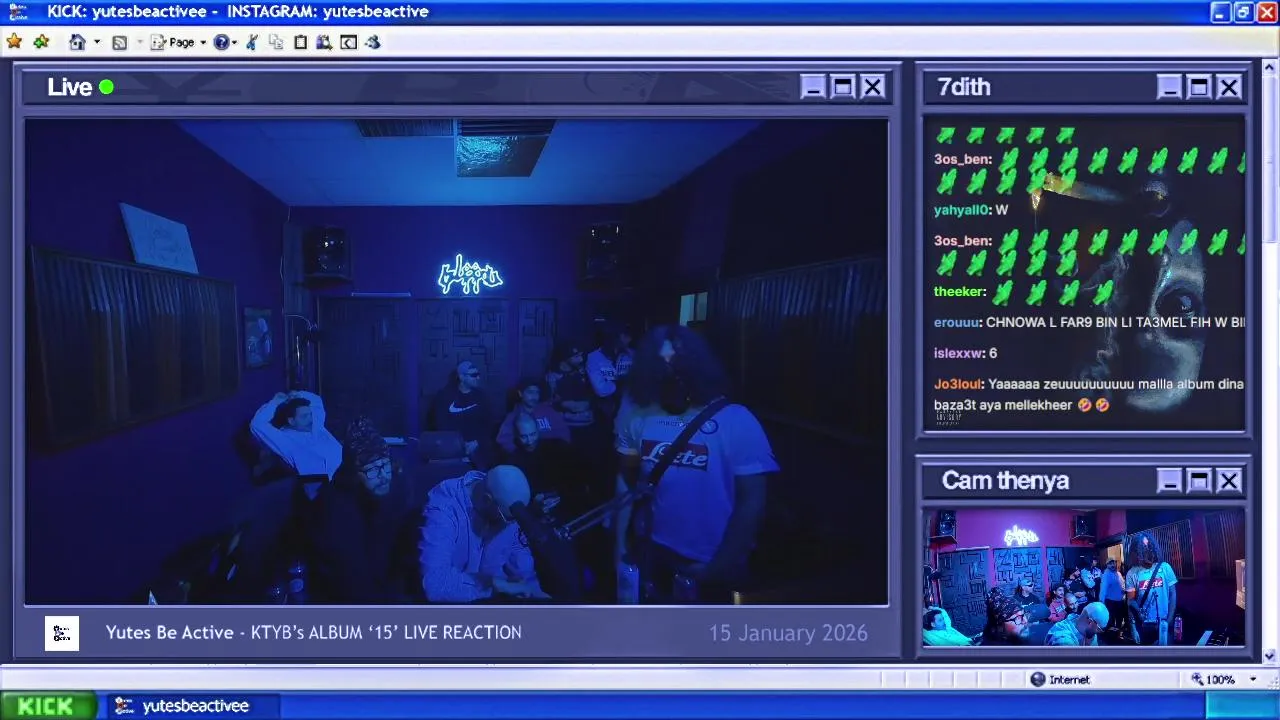Click the 'Live' panel title text

point(69,87)
